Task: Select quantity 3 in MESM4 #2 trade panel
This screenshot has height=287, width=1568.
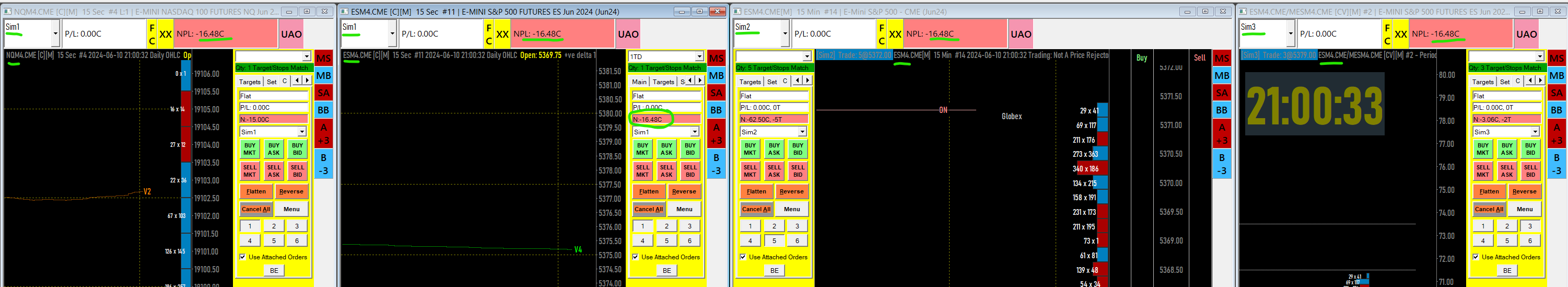Action: (1530, 226)
